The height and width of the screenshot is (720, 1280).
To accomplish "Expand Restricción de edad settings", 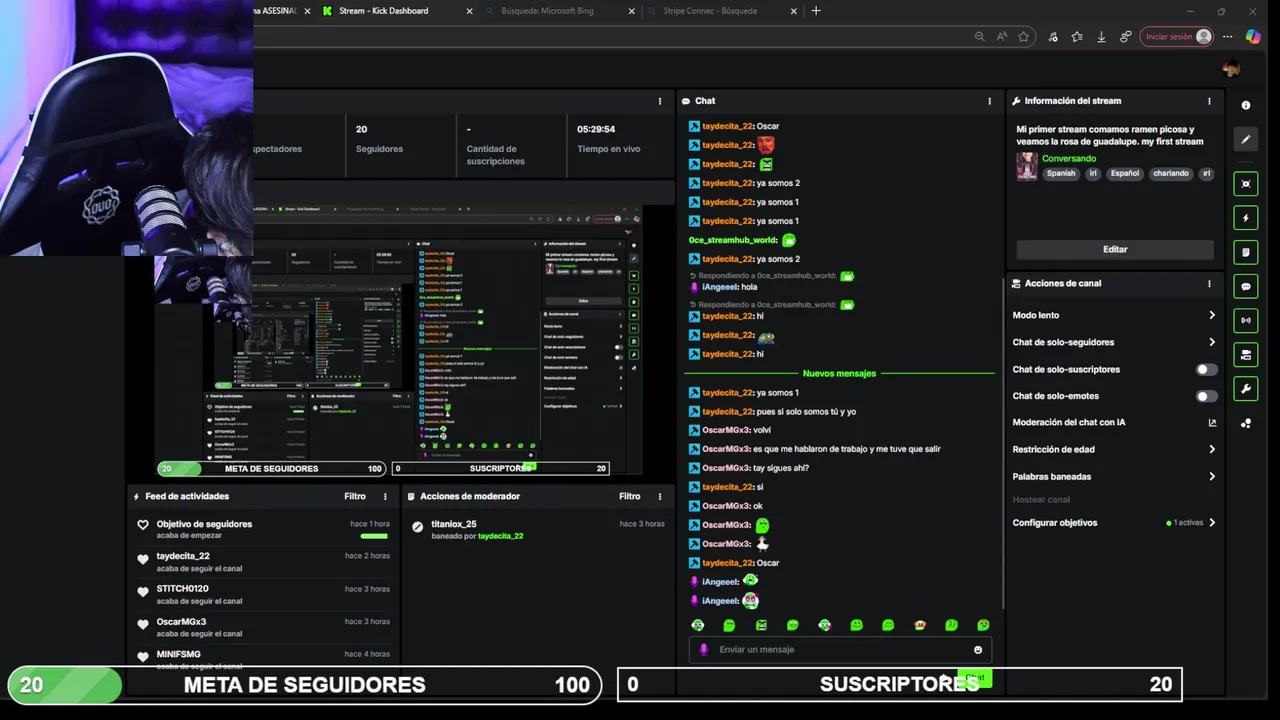I will click(x=1212, y=450).
